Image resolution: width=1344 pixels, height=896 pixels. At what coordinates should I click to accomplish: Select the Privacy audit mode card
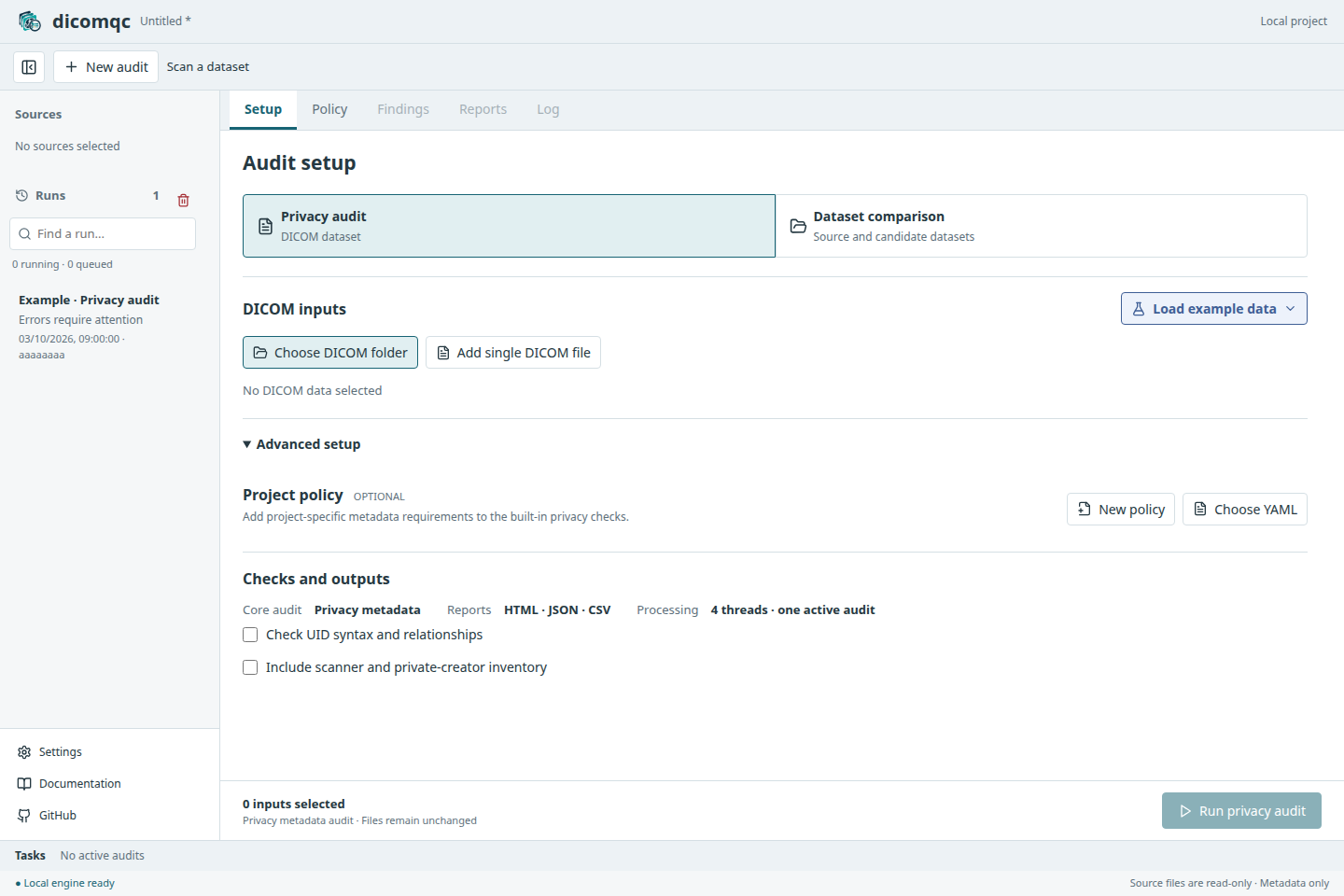click(509, 226)
